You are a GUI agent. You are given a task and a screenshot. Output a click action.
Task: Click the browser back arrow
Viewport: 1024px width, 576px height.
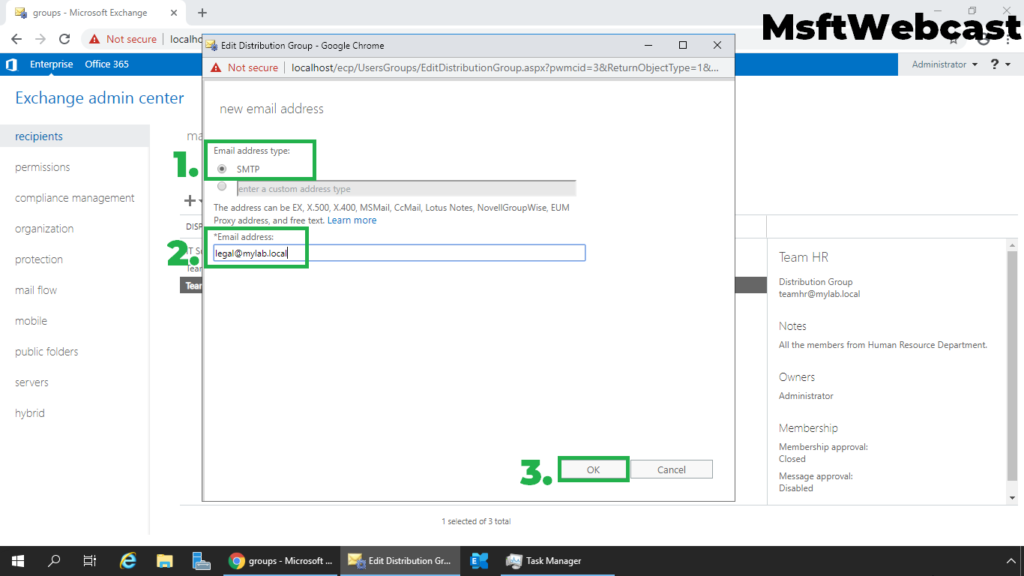[x=16, y=39]
